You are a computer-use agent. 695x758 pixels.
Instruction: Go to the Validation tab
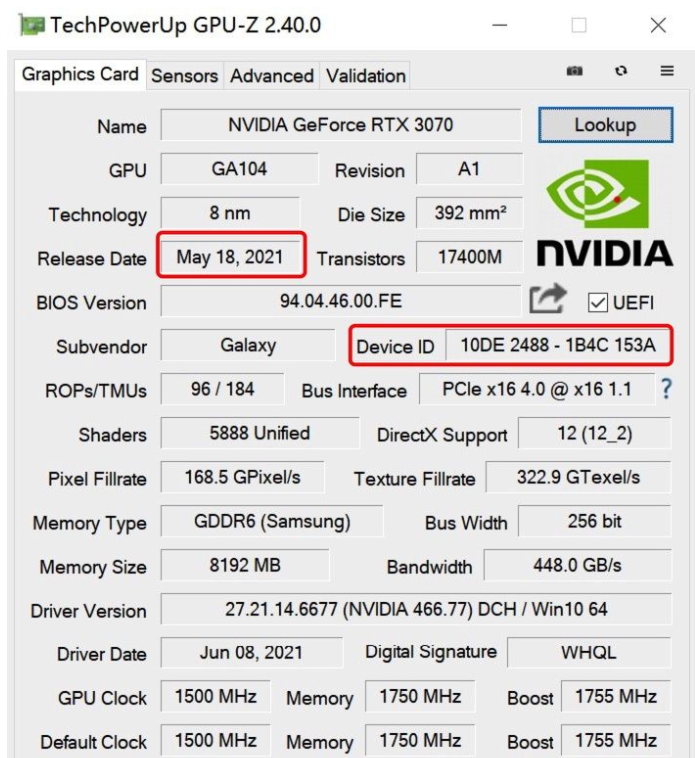pyautogui.click(x=366, y=76)
